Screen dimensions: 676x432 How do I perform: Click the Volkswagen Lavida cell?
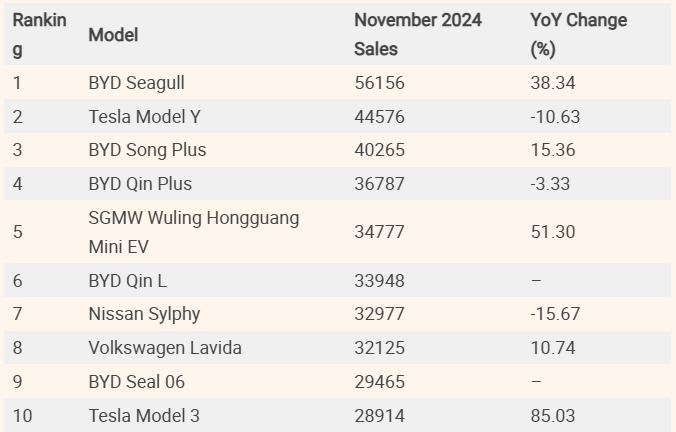coord(165,348)
